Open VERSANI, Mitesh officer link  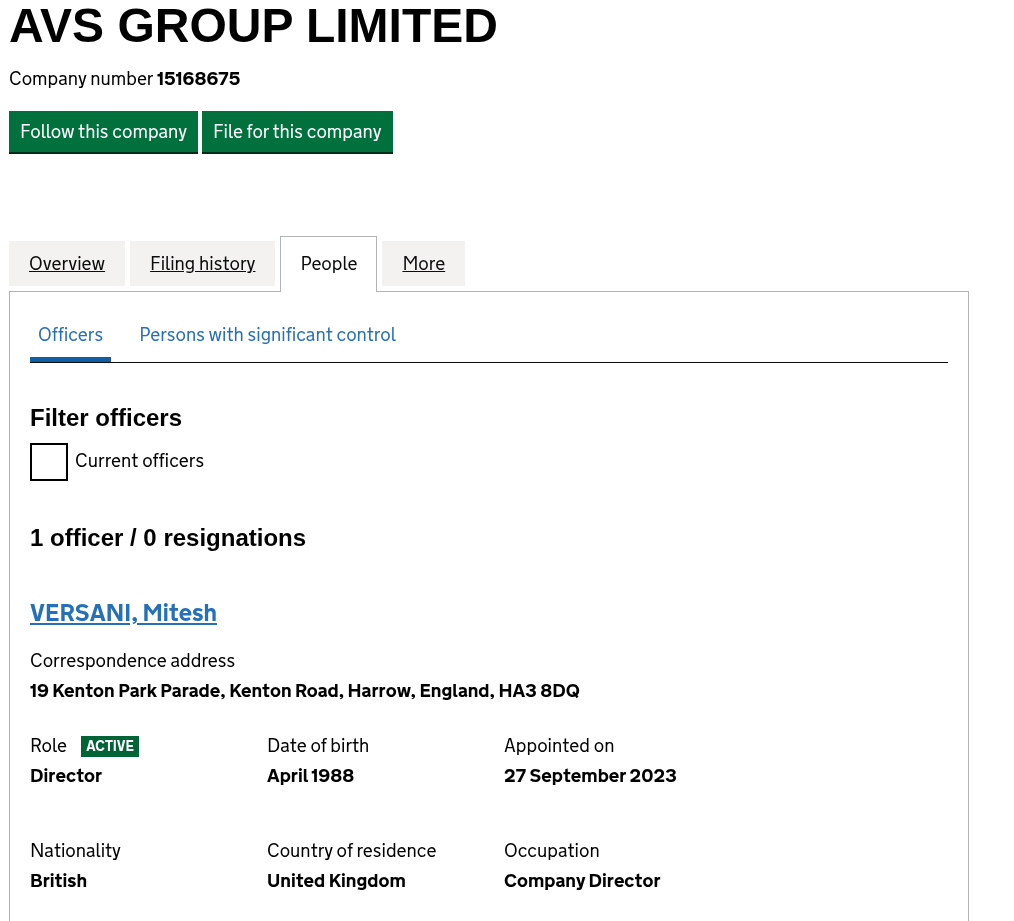click(x=124, y=613)
